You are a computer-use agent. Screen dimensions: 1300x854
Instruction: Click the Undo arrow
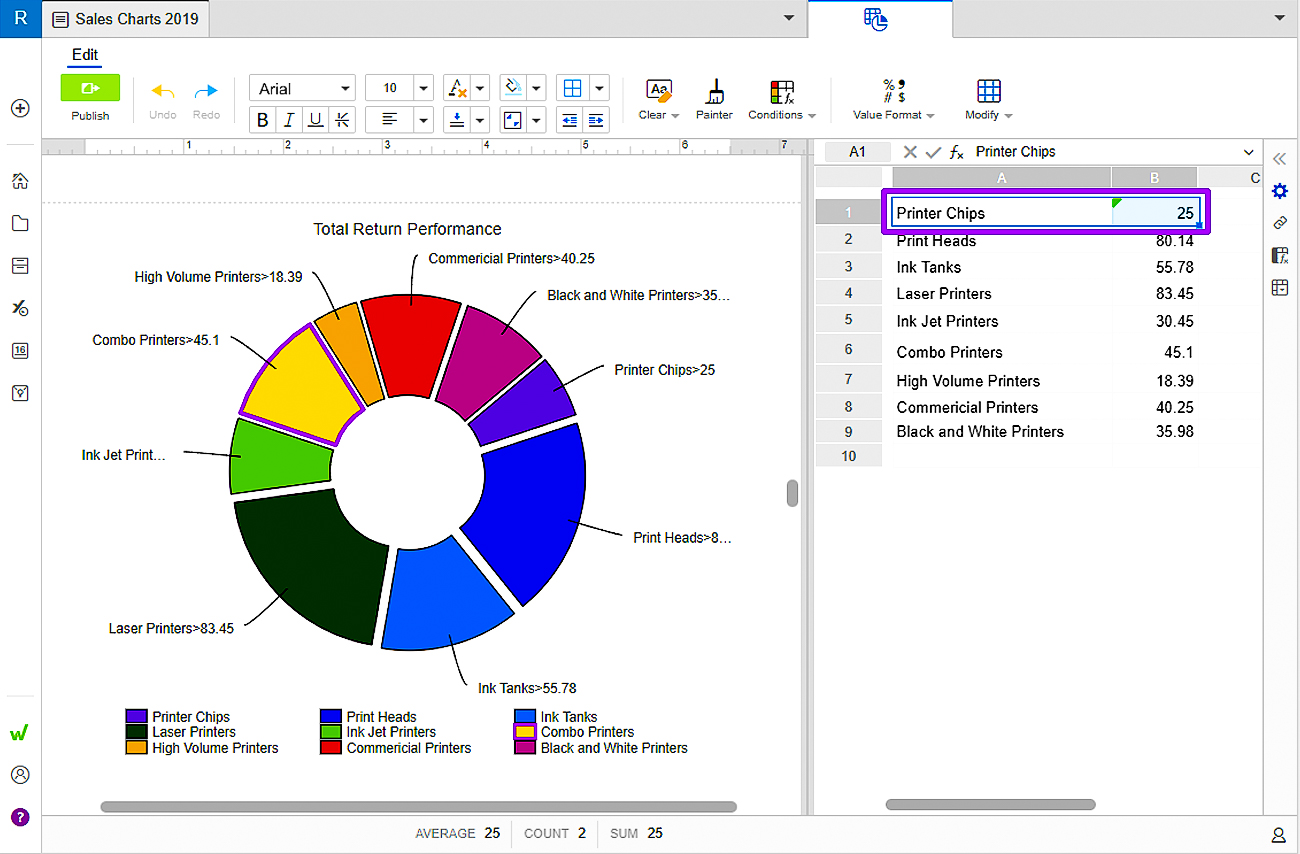pyautogui.click(x=162, y=91)
